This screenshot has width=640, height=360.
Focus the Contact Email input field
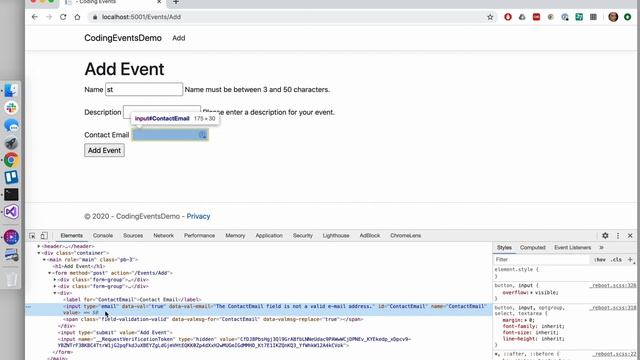170,135
